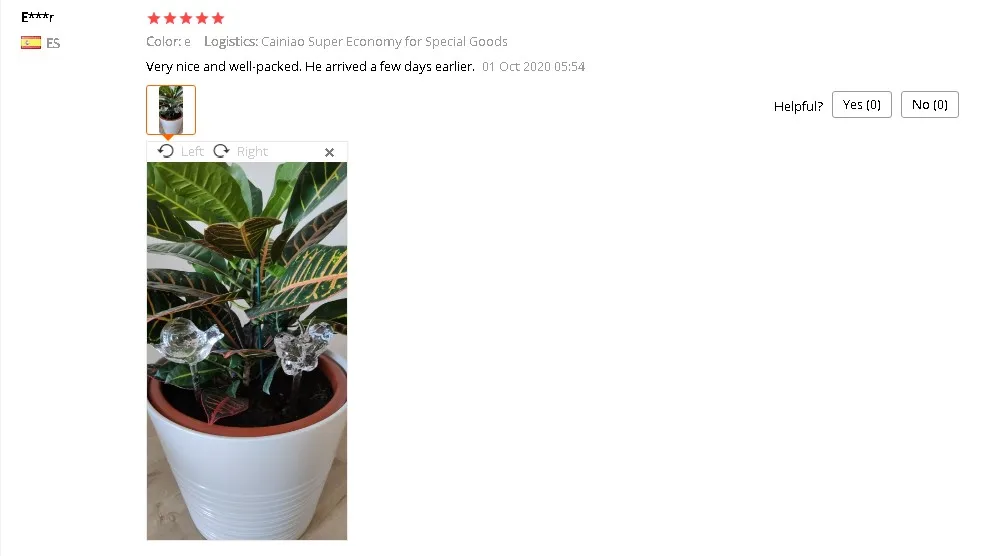Click the 'Left' rotate label
This screenshot has height=556, width=984.
192,152
